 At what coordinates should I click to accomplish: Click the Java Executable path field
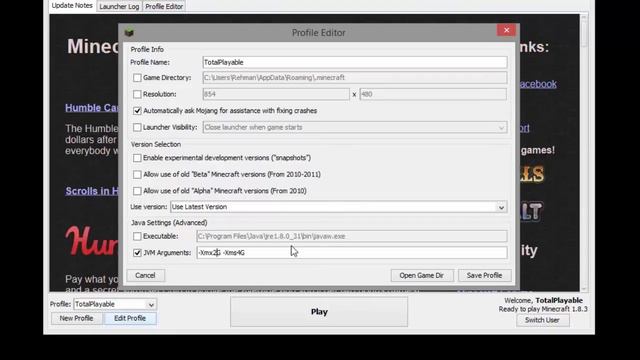352,236
